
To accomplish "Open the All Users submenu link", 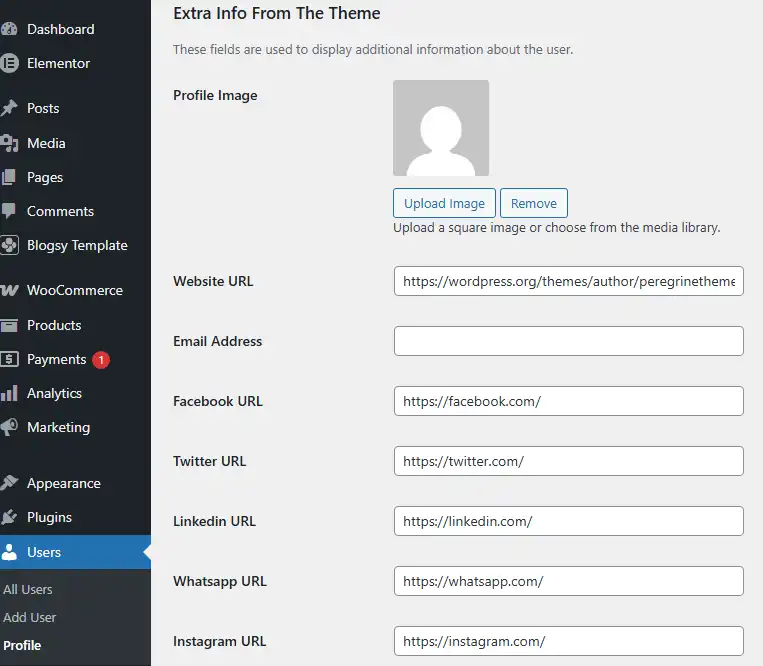I will click(x=28, y=589).
